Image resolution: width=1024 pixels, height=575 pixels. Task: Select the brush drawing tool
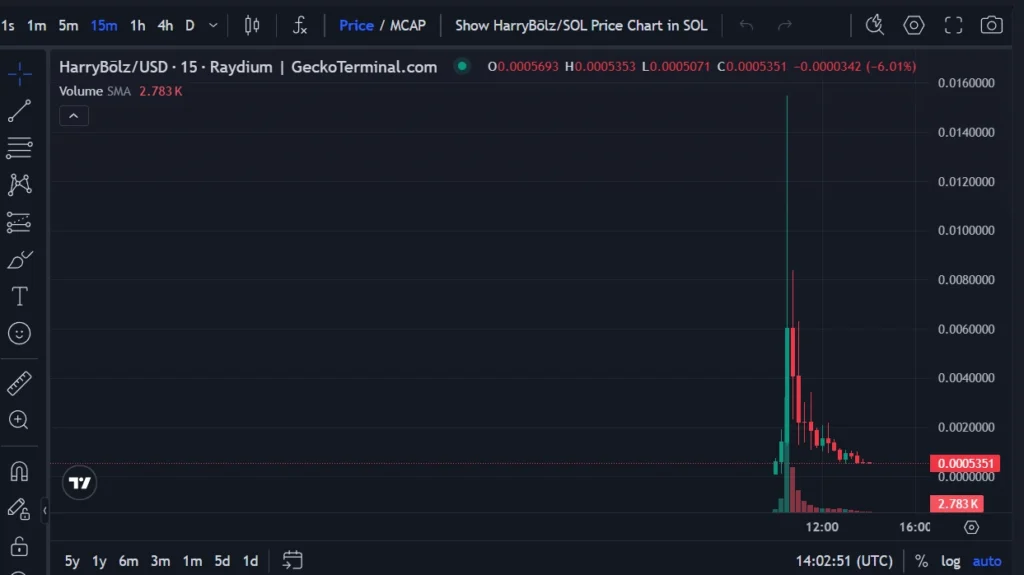[20, 259]
